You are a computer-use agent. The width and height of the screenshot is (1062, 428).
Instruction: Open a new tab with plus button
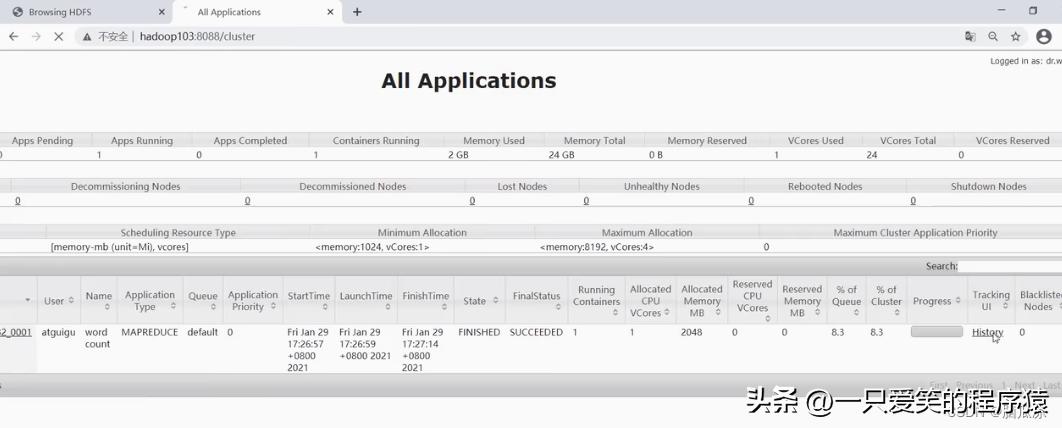click(357, 12)
